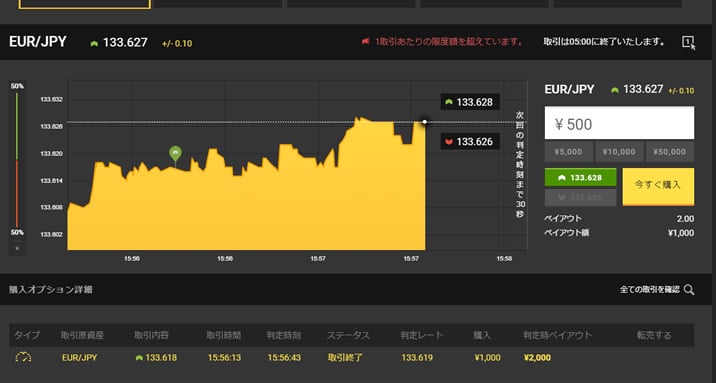Click the gauge type icon in trade row
The width and height of the screenshot is (716, 383).
pos(23,357)
